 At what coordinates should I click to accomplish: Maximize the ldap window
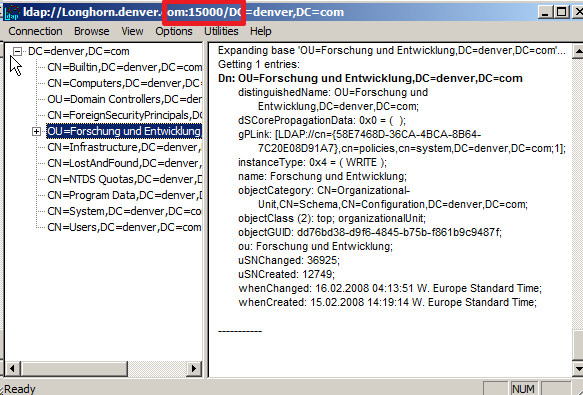[561, 12]
